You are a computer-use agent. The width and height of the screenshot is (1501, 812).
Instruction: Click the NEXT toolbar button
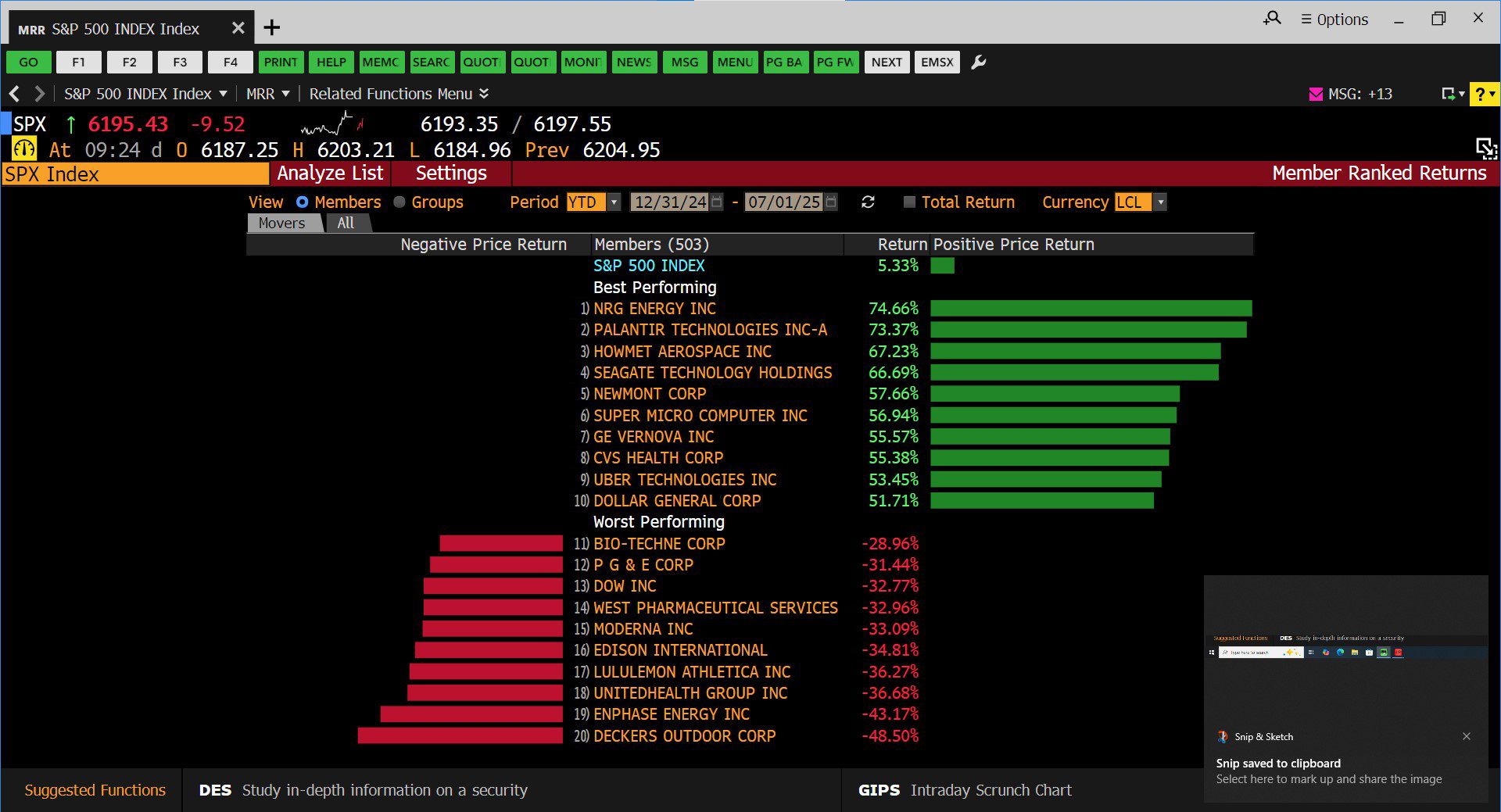(887, 63)
